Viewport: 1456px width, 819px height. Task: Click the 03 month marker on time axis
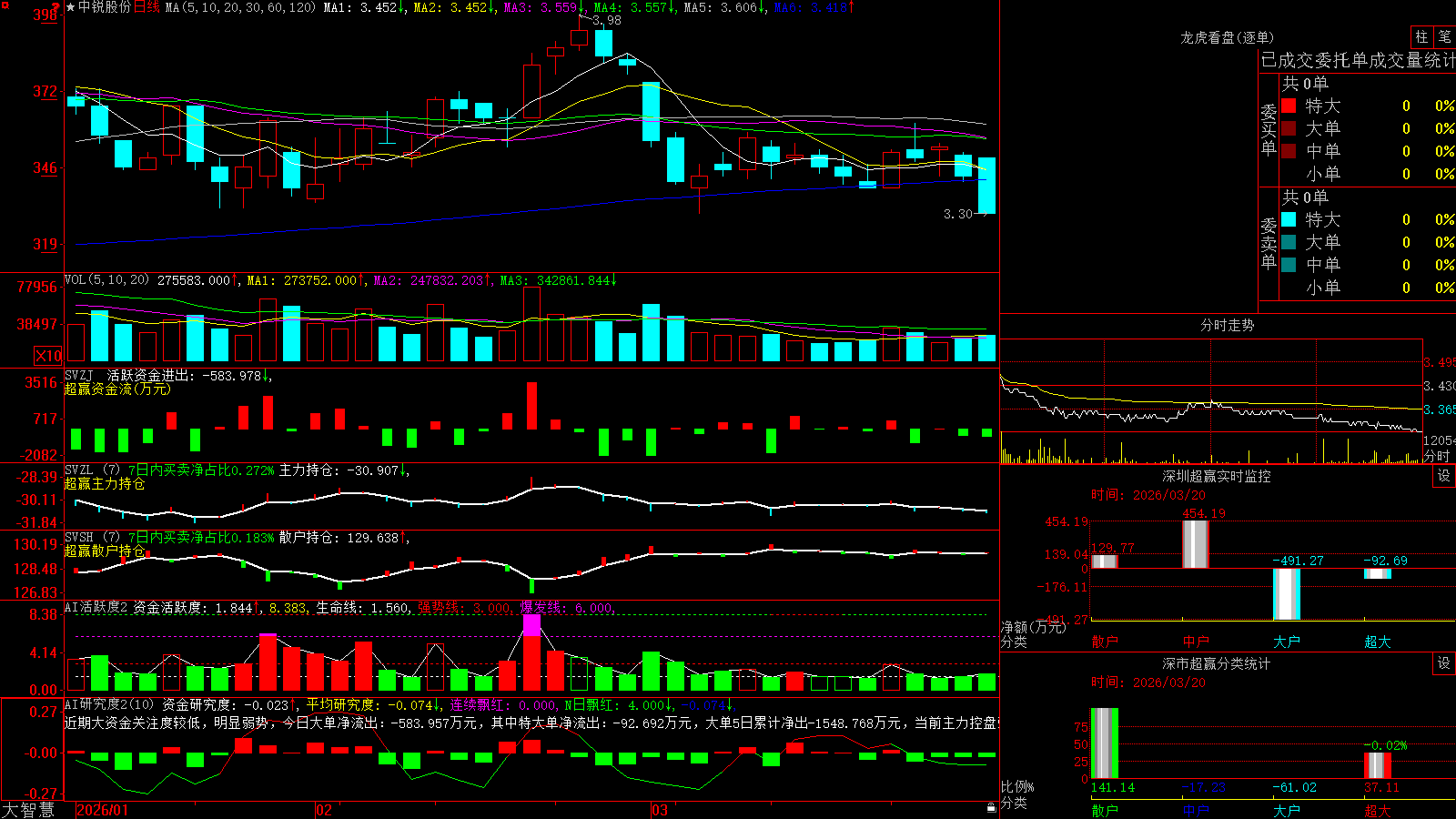pos(660,810)
